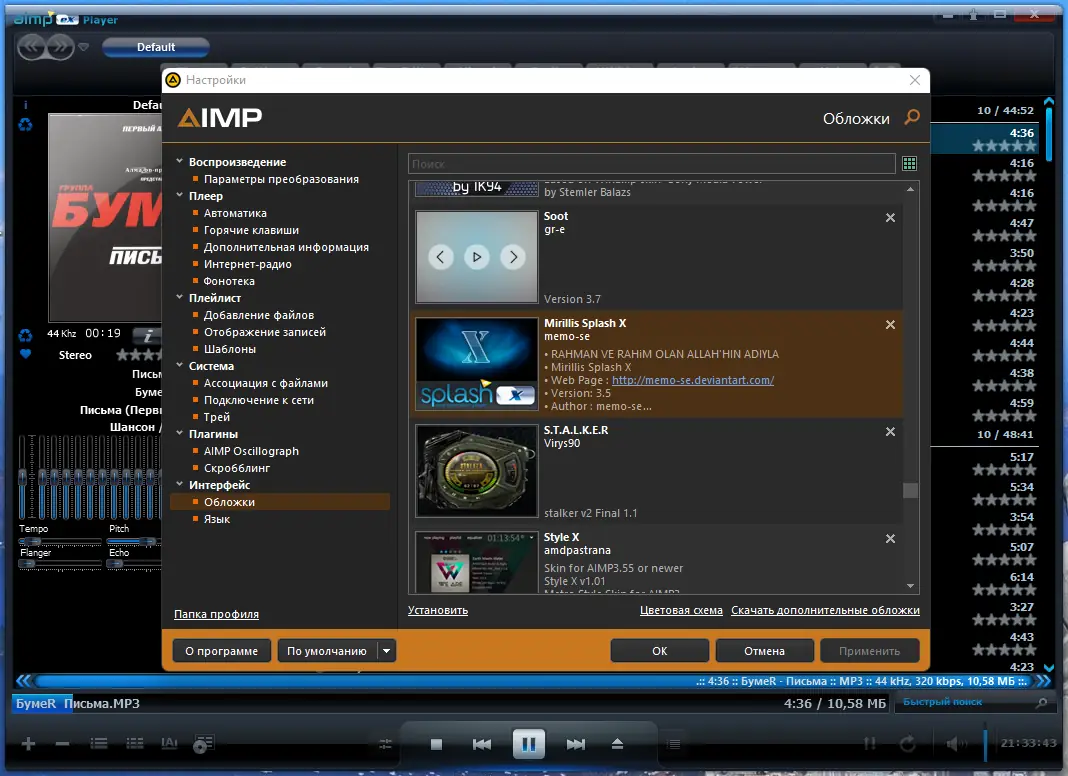Click the plus add-files icon

click(28, 743)
